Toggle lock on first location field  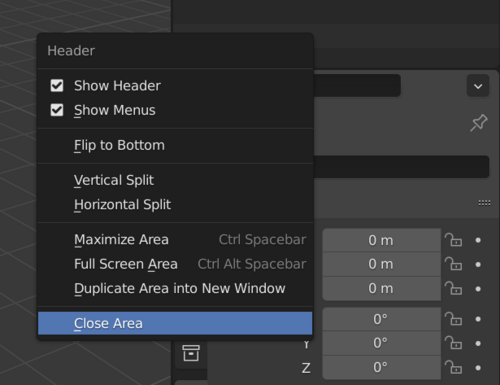[x=453, y=240]
